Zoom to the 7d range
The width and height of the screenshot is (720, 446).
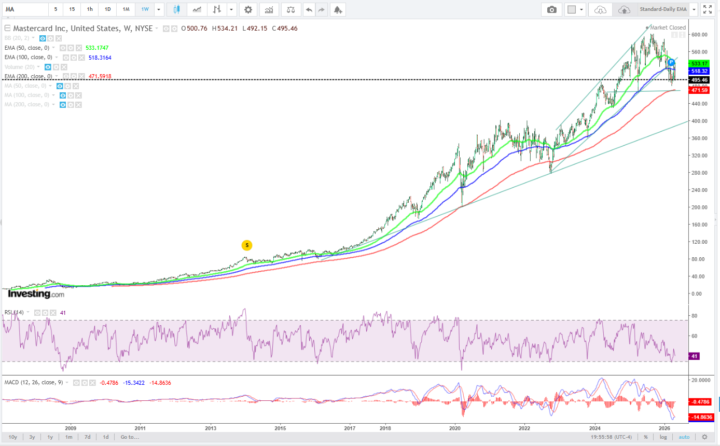pos(87,437)
